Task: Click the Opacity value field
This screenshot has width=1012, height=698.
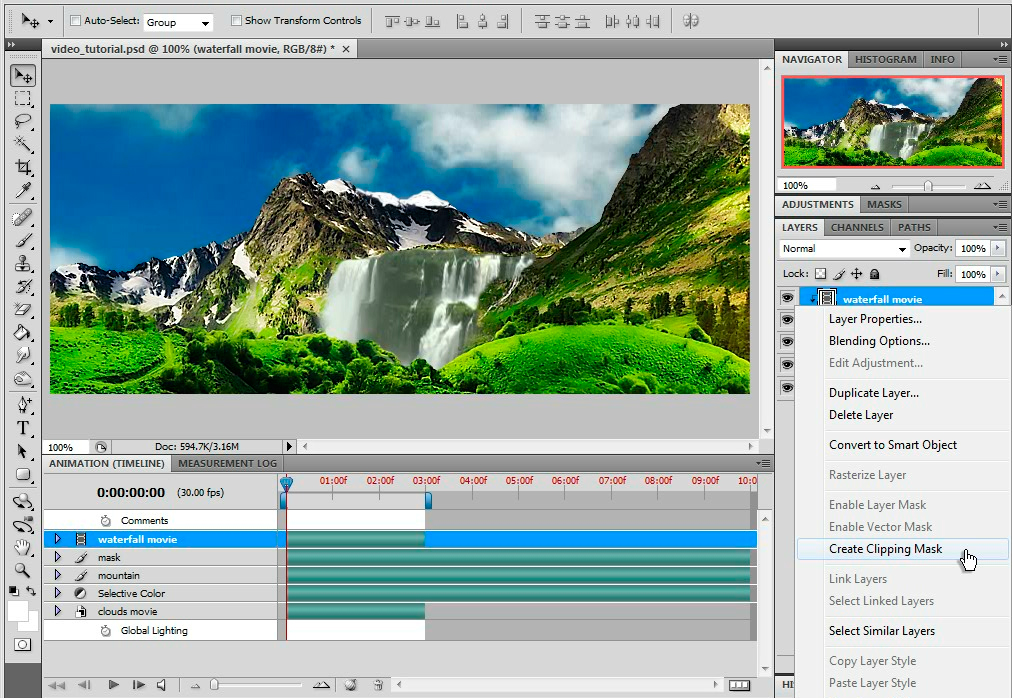Action: [973, 249]
